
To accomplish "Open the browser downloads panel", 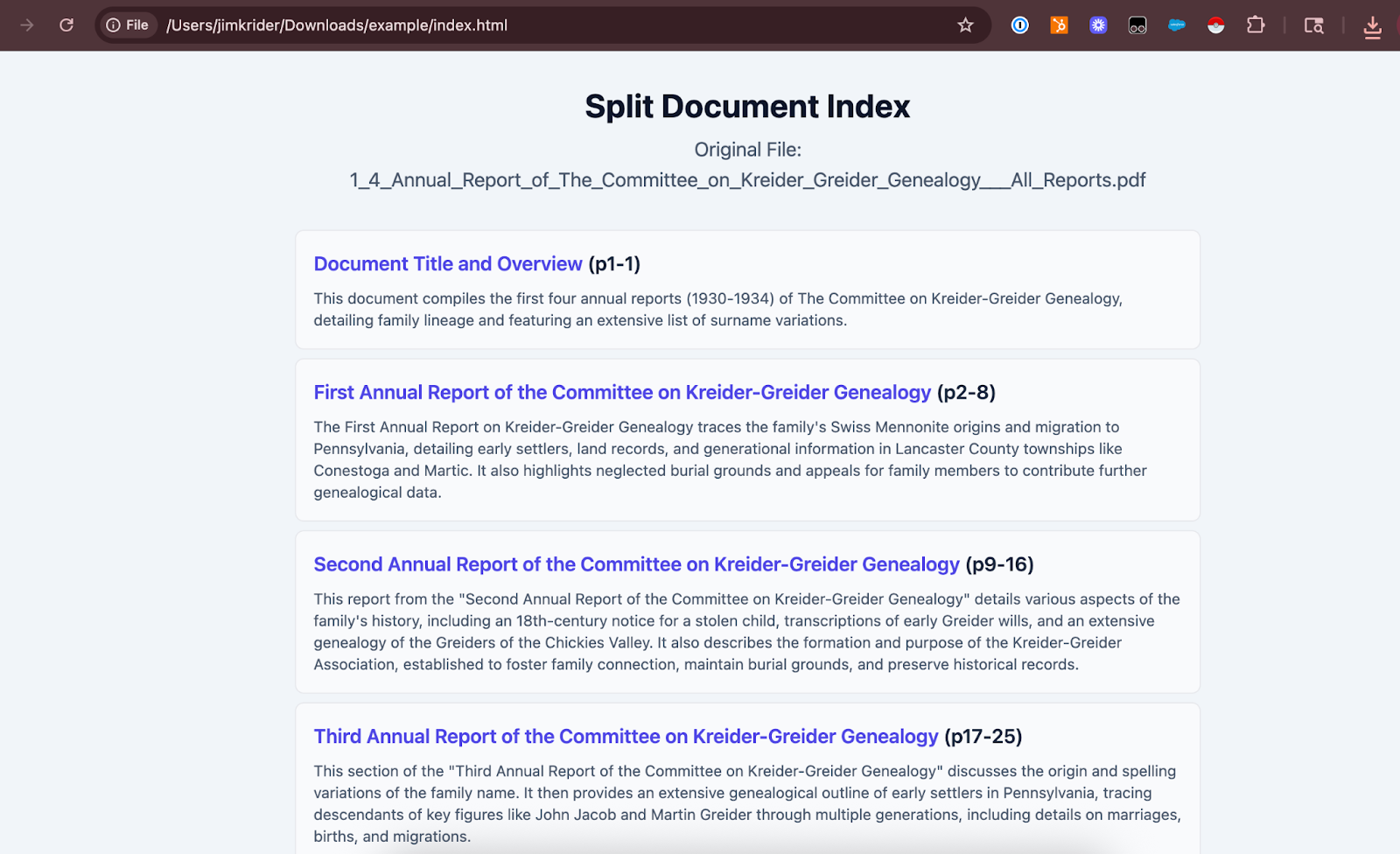I will tap(1372, 27).
